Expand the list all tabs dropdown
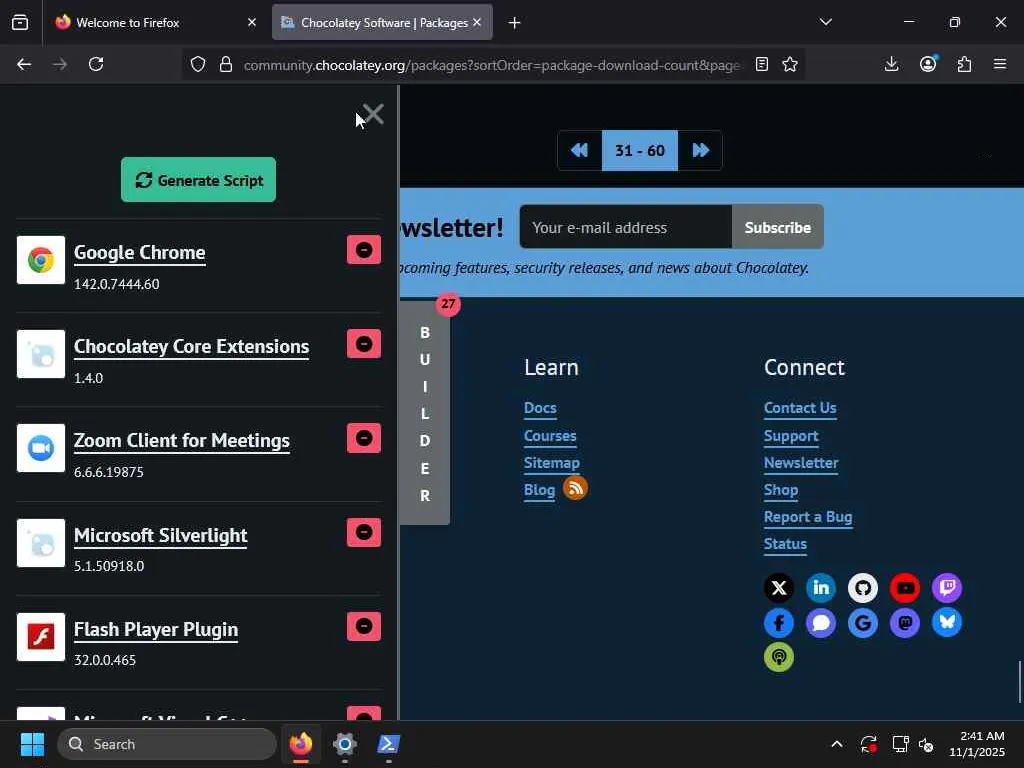This screenshot has width=1024, height=768. point(825,22)
